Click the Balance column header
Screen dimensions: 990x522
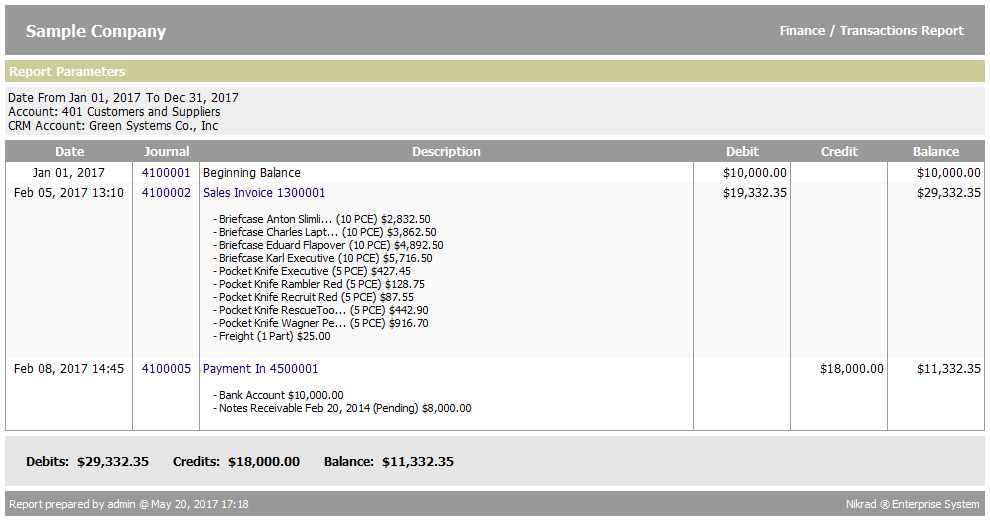pos(935,152)
